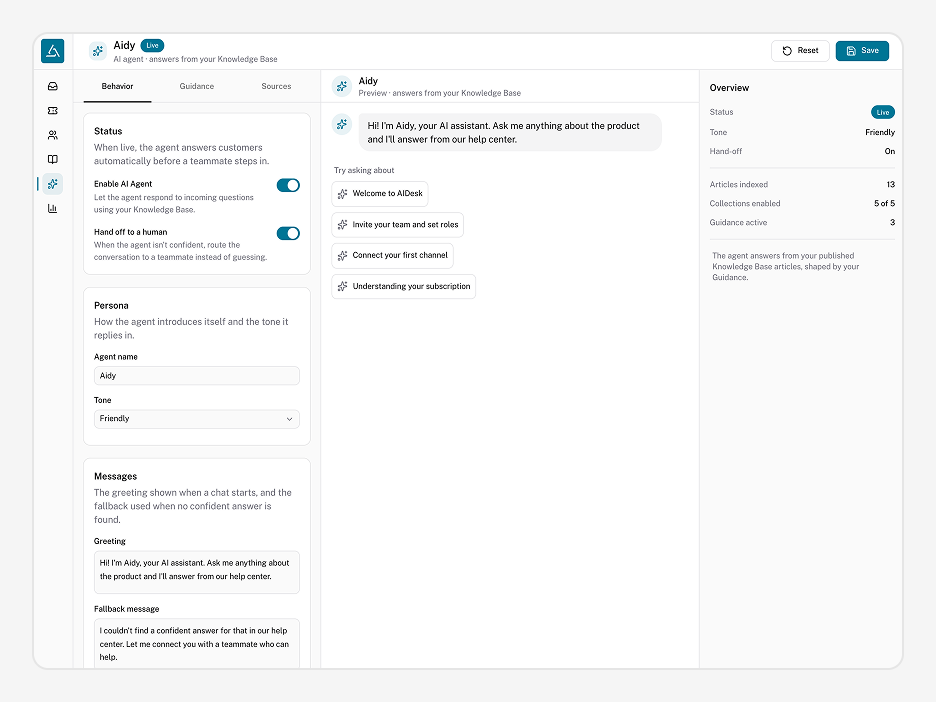The width and height of the screenshot is (936, 702).
Task: Click the Aidy avatar icon in header
Action: 98,51
